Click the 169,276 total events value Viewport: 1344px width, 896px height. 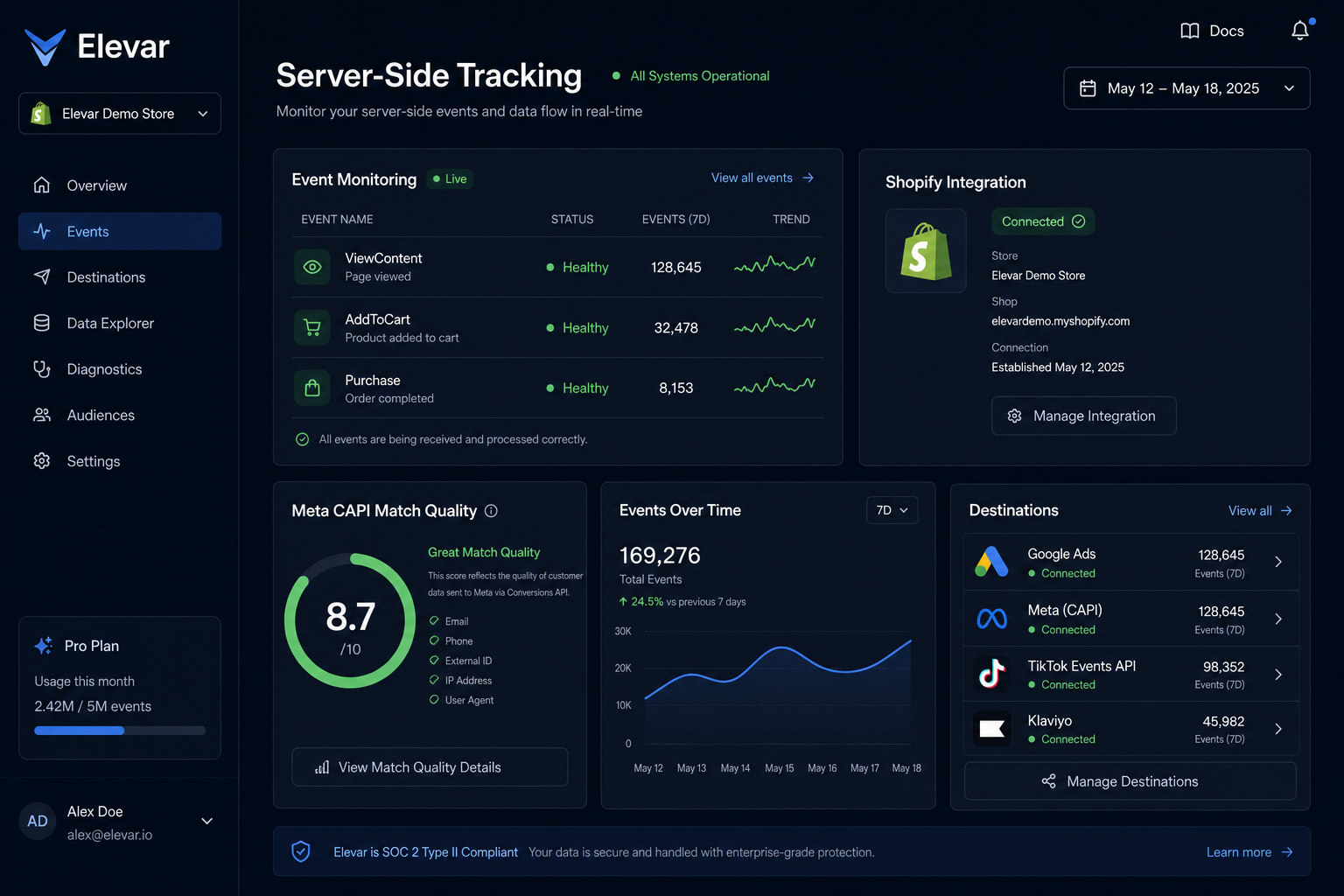(x=660, y=556)
